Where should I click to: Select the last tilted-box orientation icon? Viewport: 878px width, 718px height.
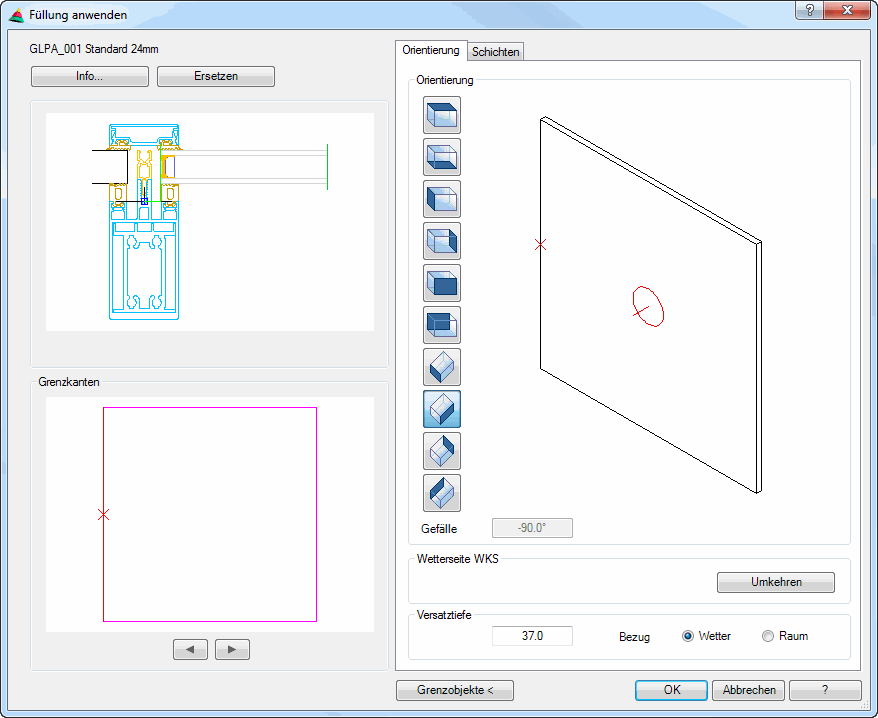pyautogui.click(x=442, y=493)
